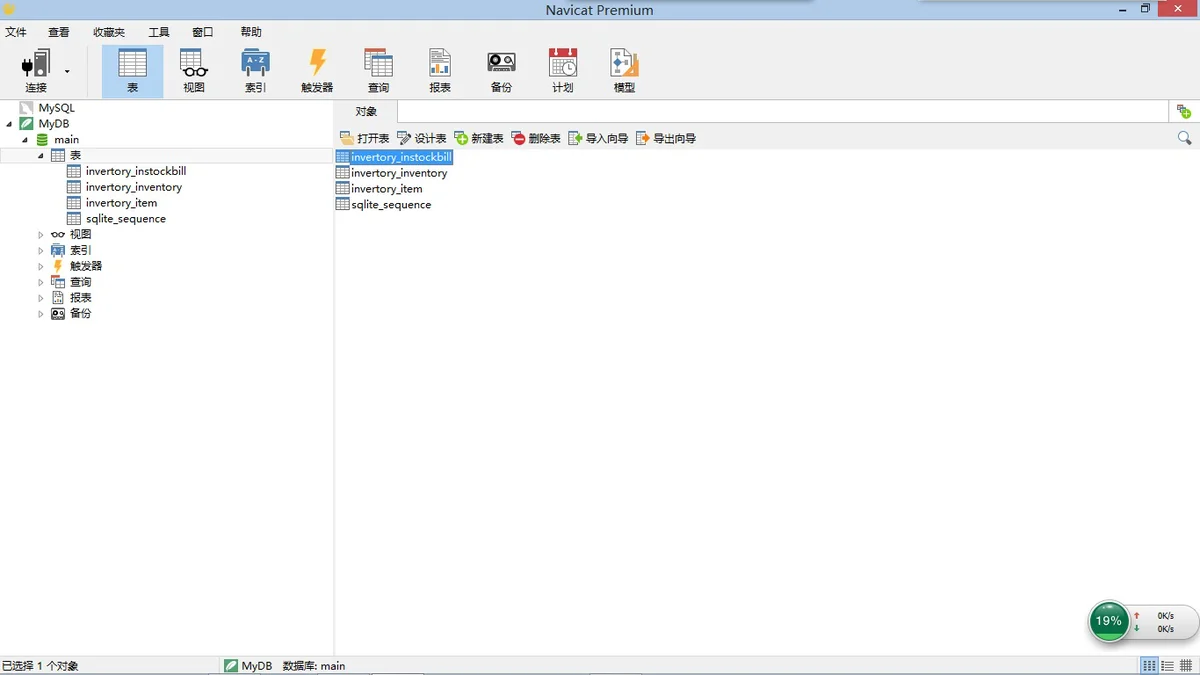Open the 连接 dropdown arrow

pos(68,71)
